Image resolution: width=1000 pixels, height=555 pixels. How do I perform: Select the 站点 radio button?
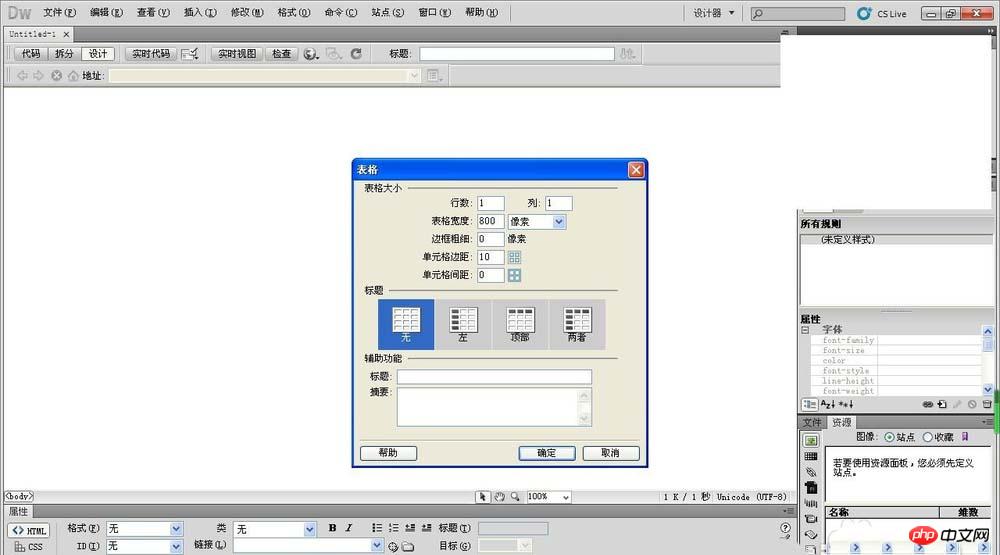click(889, 437)
